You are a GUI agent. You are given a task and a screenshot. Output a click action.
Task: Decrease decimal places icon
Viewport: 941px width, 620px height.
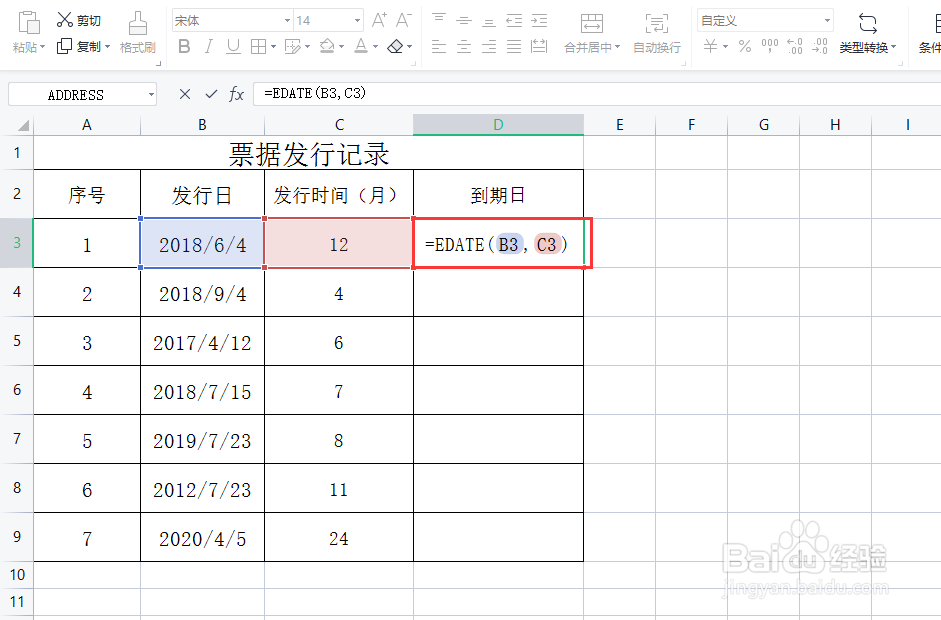tap(820, 46)
